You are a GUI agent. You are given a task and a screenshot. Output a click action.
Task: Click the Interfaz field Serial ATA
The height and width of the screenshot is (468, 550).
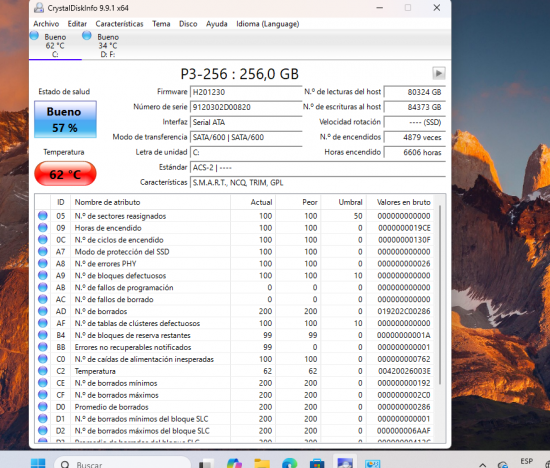tap(246, 122)
